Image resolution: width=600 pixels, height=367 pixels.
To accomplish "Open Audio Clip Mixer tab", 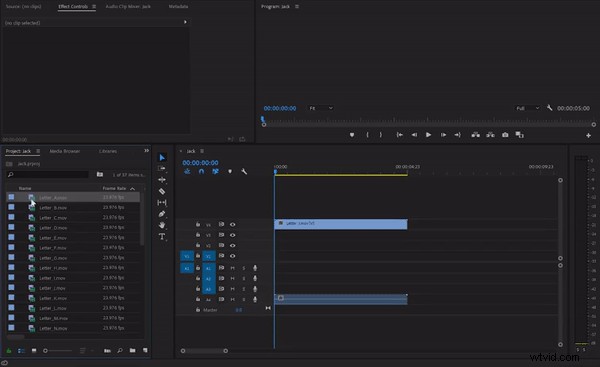I will pos(128,7).
